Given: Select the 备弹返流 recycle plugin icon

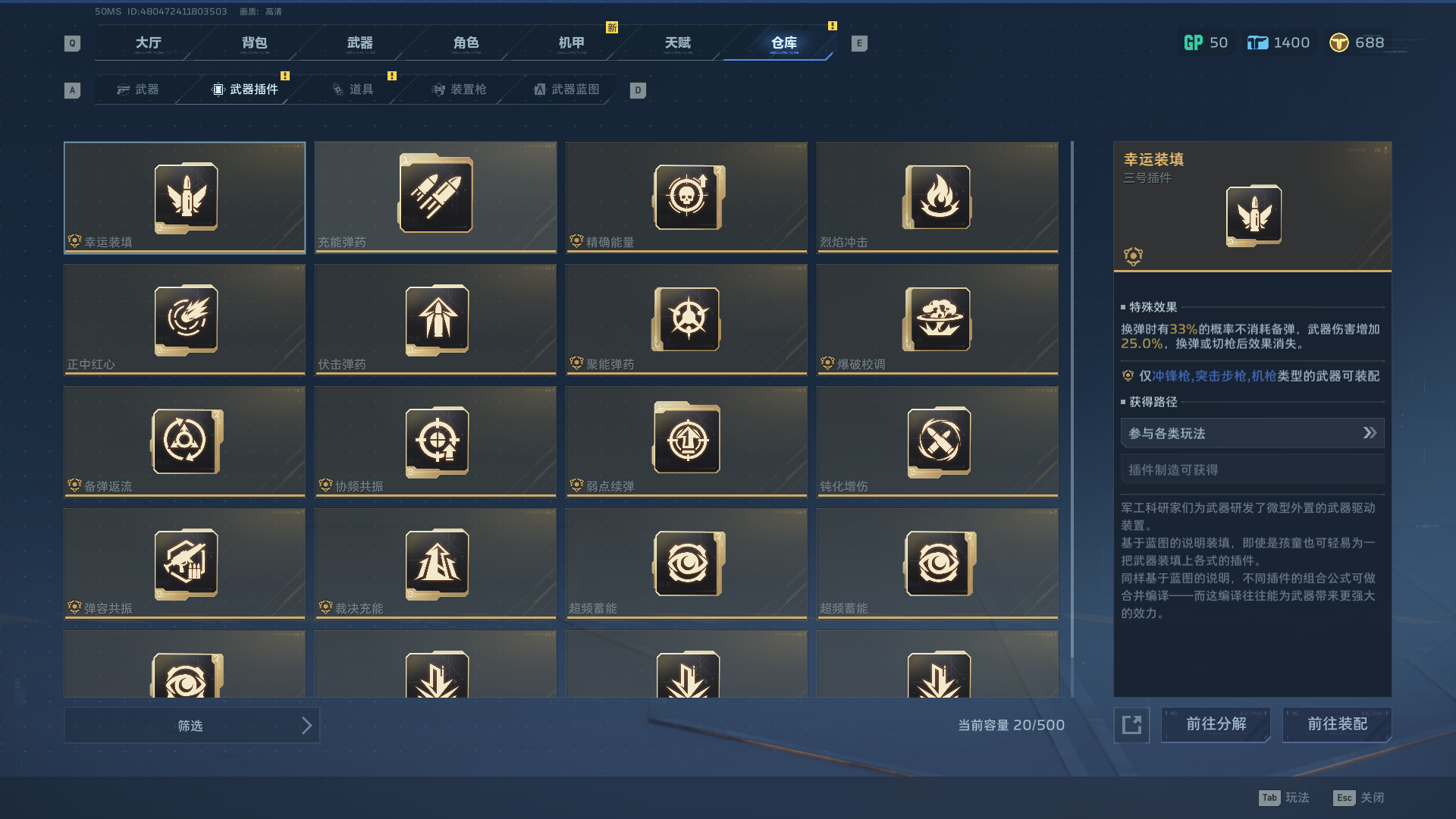Looking at the screenshot, I should point(186,441).
